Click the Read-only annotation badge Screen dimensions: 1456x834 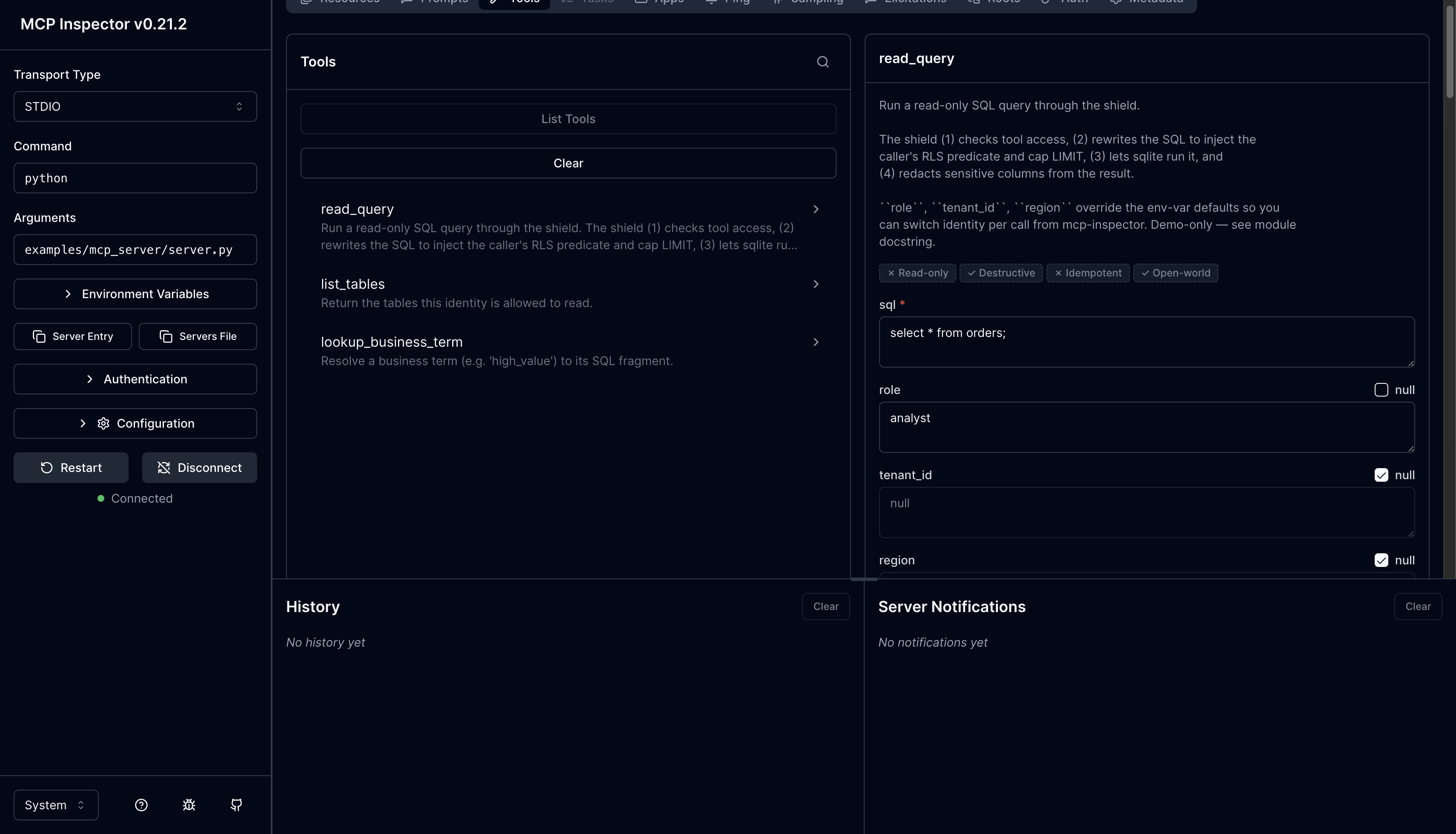point(917,273)
